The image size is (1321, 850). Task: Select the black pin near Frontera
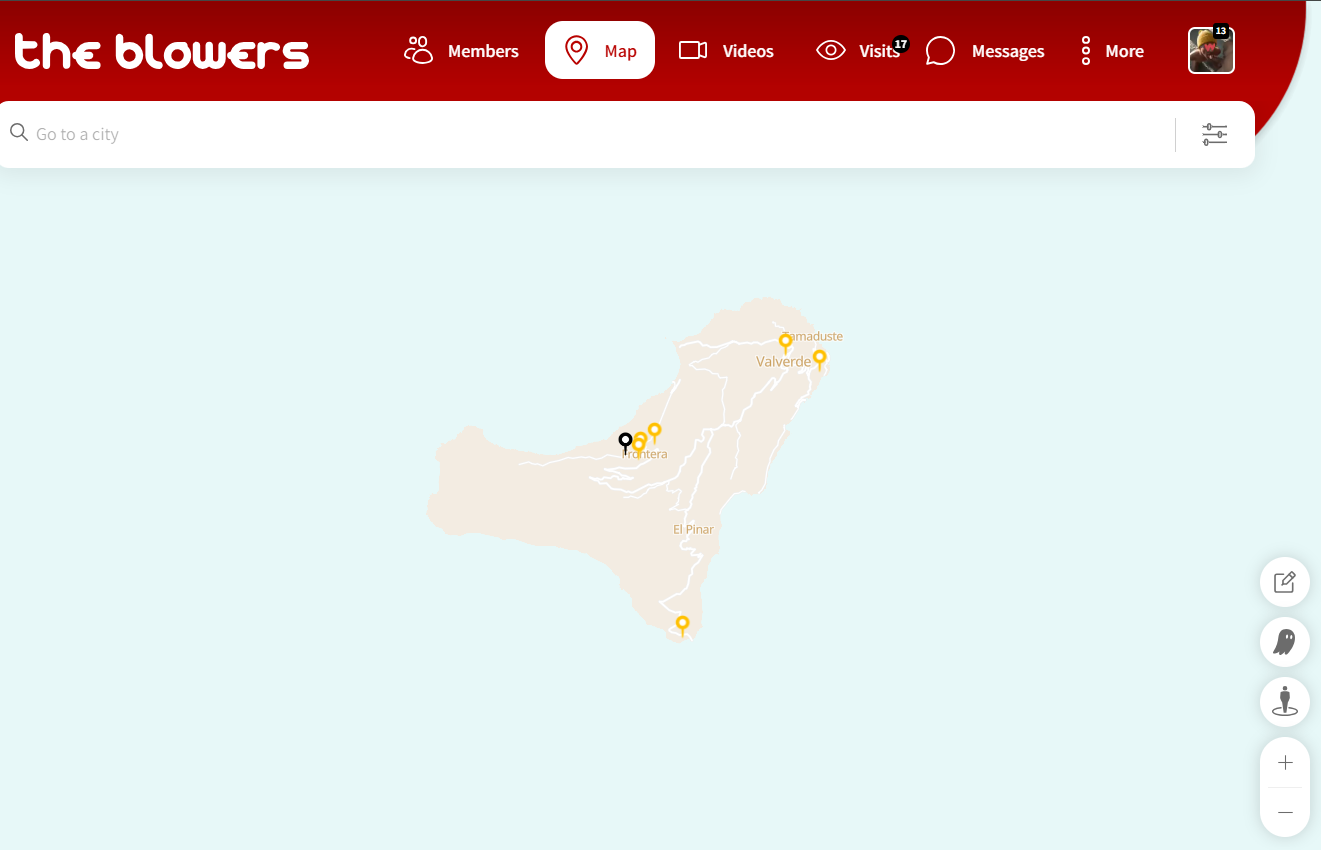point(626,443)
